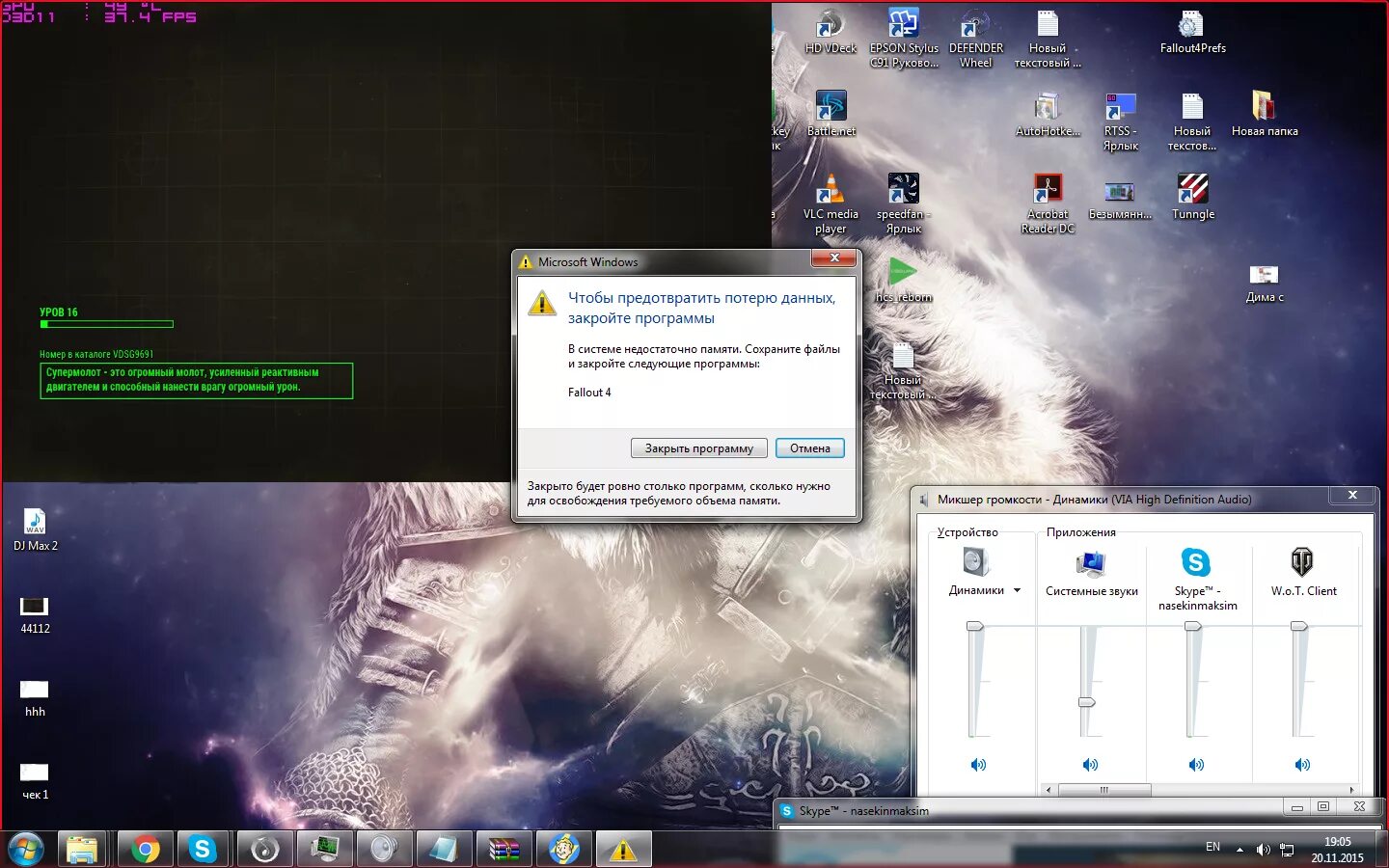Open WinRAR from the taskbar
The image size is (1389, 868).
504,850
